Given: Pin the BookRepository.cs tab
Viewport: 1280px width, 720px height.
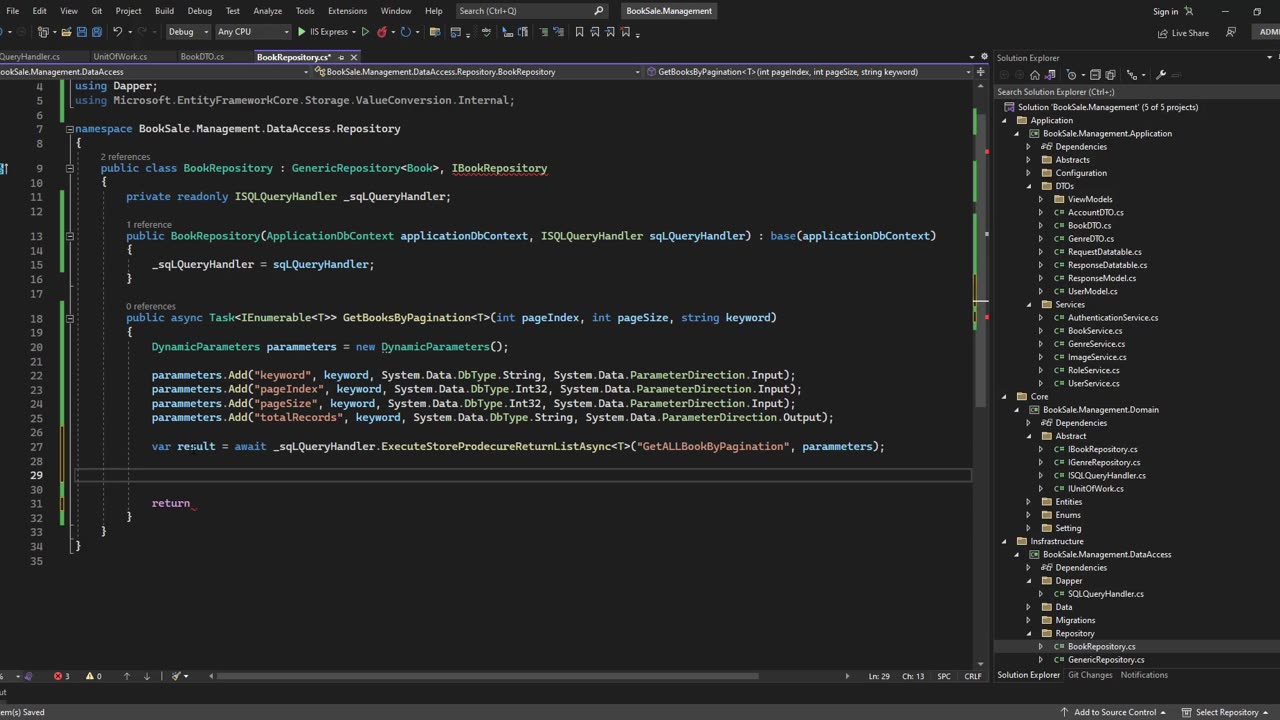Looking at the screenshot, I should click(x=340, y=57).
